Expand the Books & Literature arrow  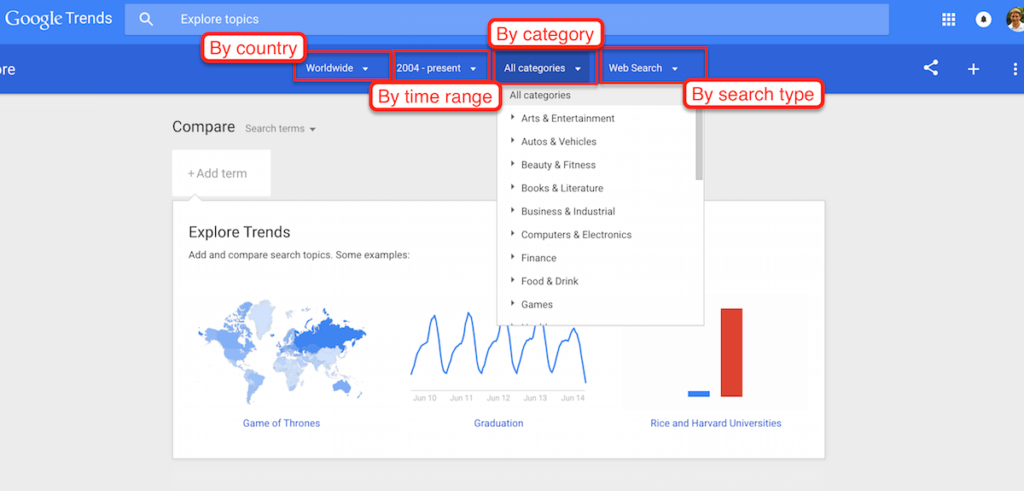tap(513, 187)
